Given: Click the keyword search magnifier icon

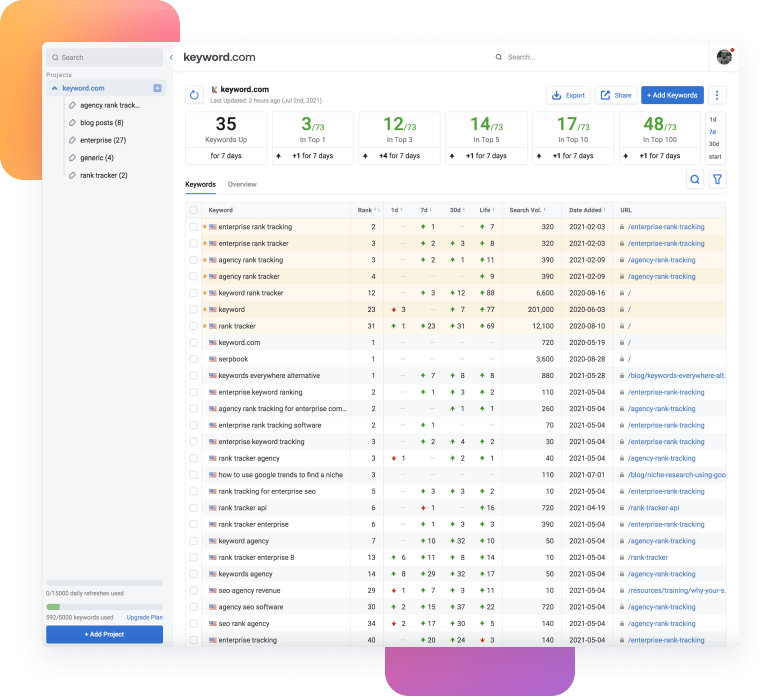Looking at the screenshot, I should point(695,180).
